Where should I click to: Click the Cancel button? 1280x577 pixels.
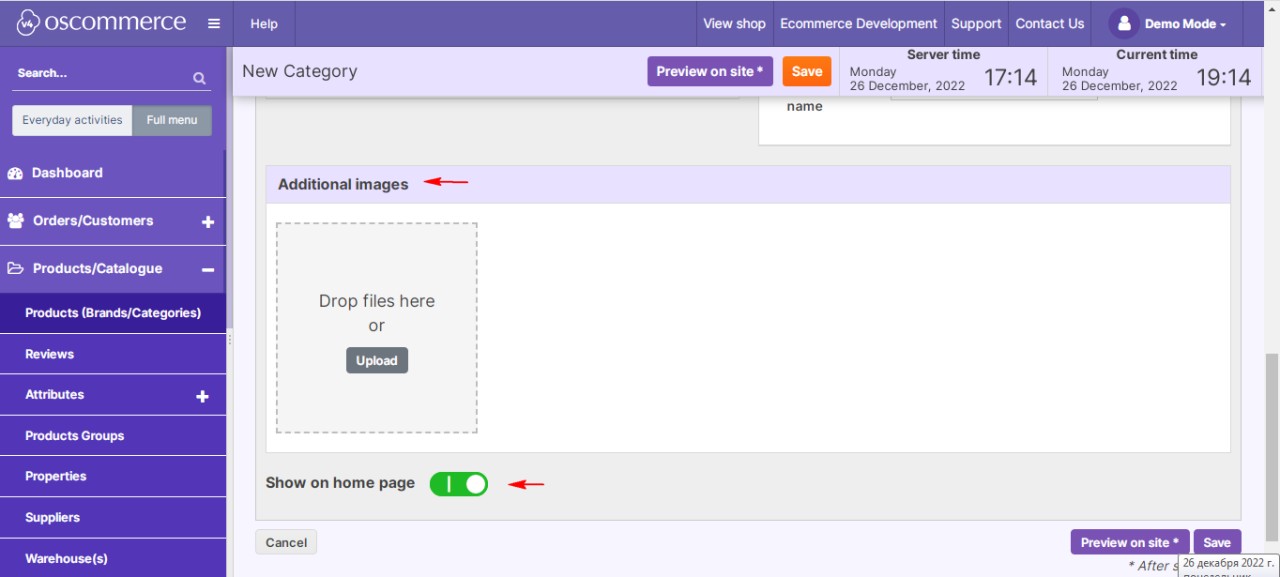tap(286, 542)
